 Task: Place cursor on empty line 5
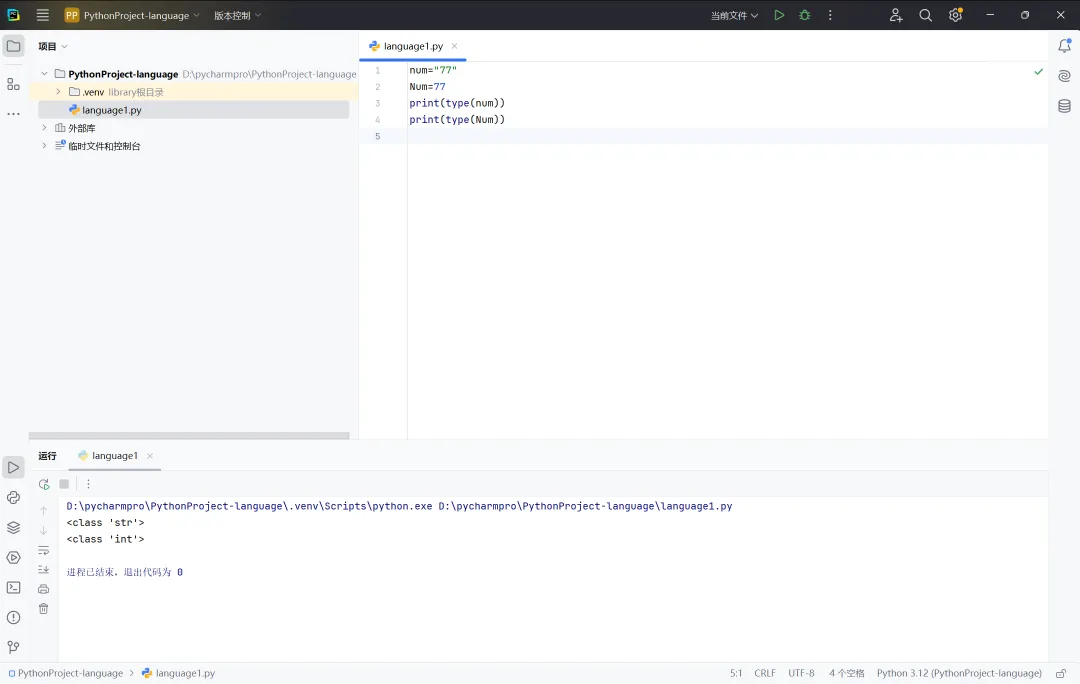[x=727, y=136]
